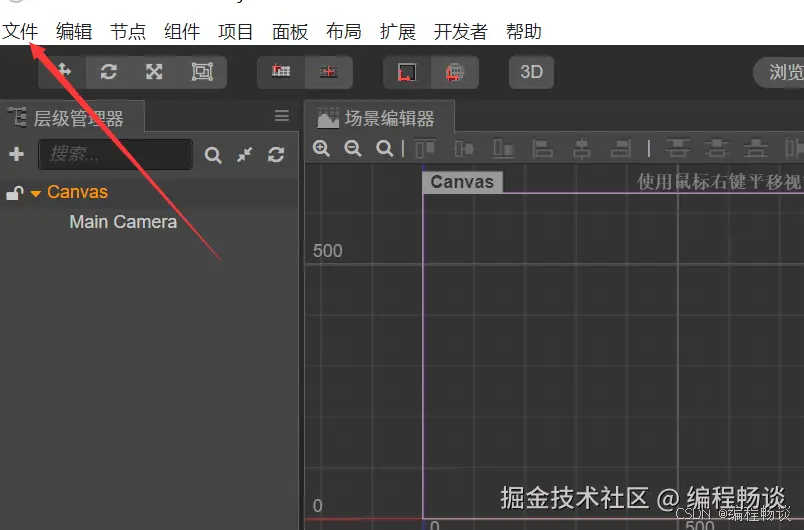
Task: Refresh the hierarchy panel
Action: click(276, 154)
